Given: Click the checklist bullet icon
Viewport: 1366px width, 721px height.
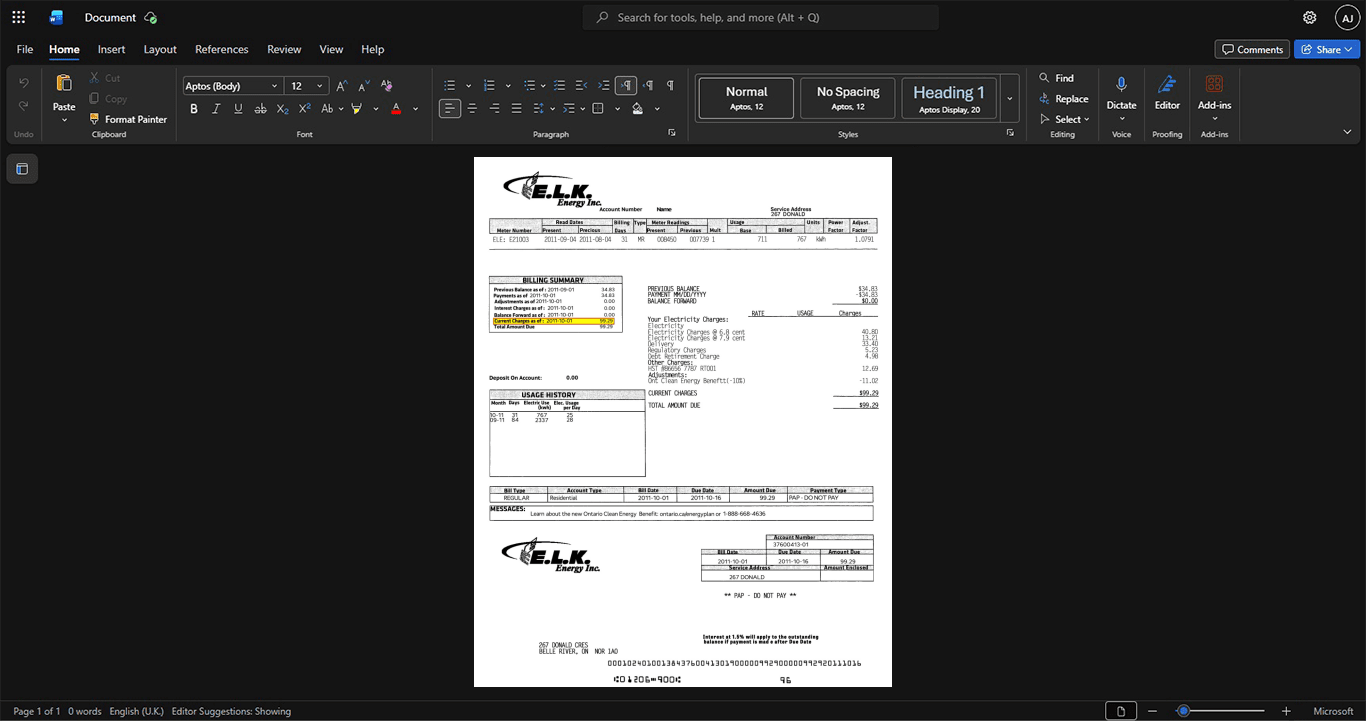Looking at the screenshot, I should tap(560, 86).
